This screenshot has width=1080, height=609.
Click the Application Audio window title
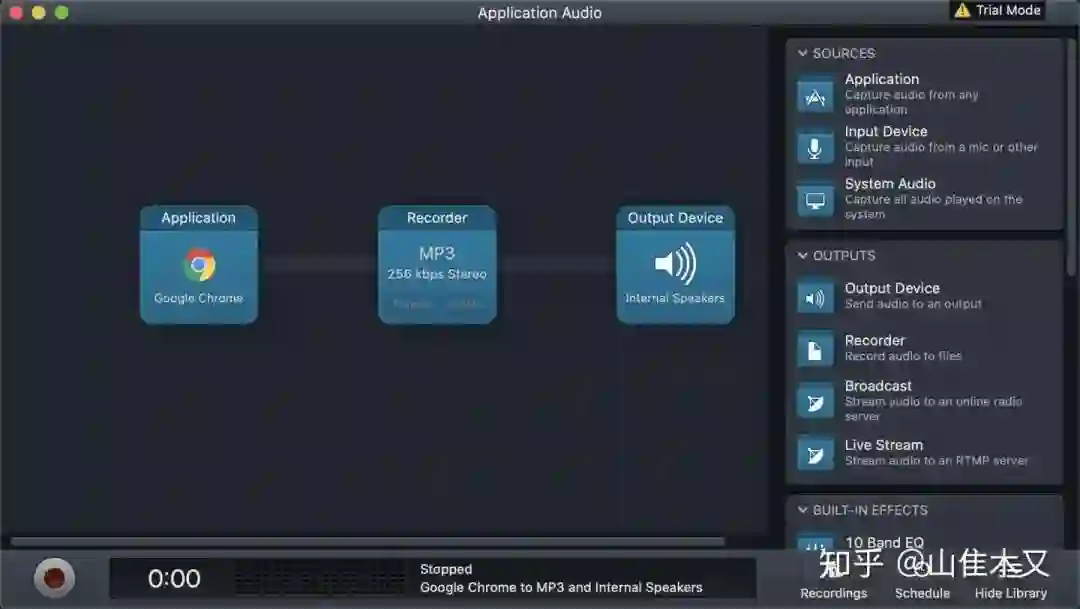pyautogui.click(x=539, y=12)
